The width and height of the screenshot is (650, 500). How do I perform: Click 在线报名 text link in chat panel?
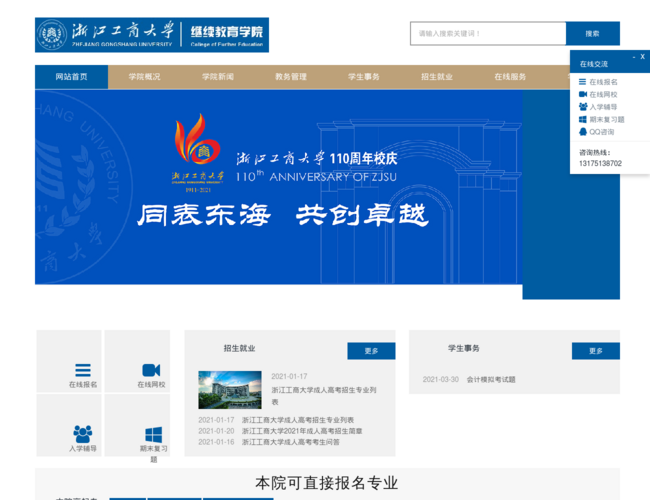click(x=604, y=82)
